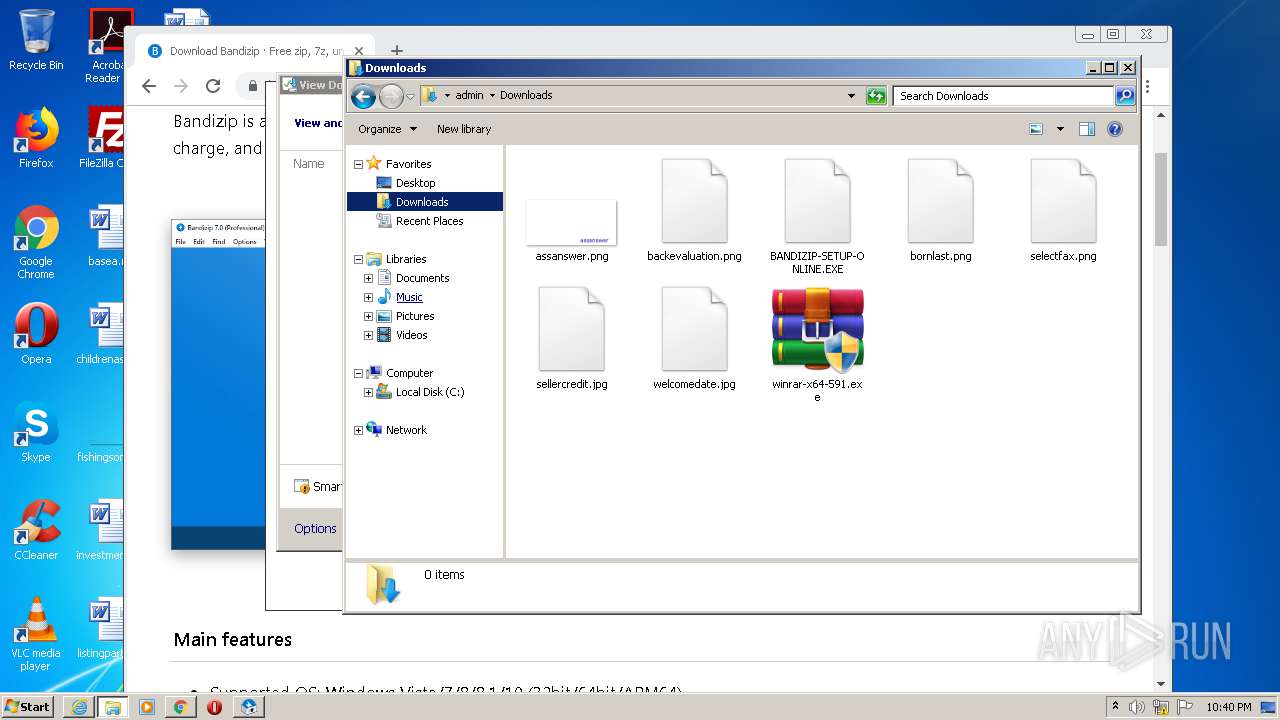Open VLC media player desktop shortcut
Screen dimensions: 1280x720
tap(36, 634)
